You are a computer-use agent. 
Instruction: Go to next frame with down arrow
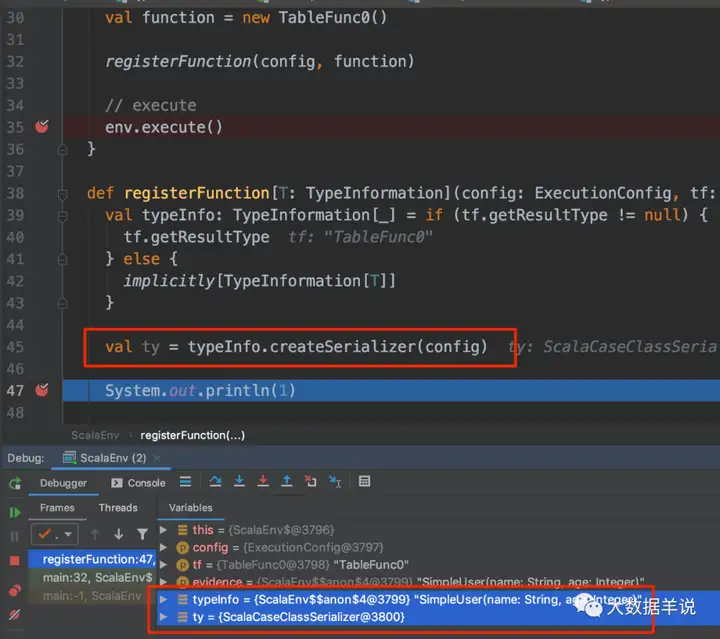click(x=118, y=534)
